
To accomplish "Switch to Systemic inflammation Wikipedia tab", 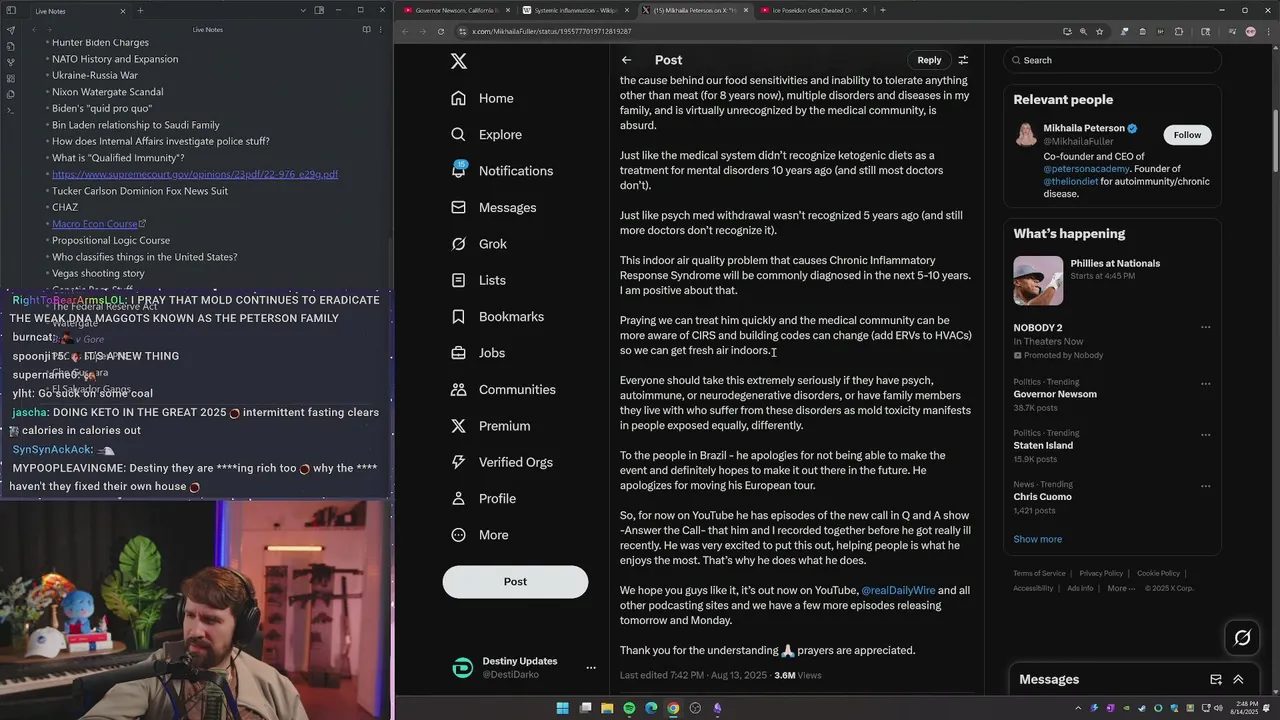I will [x=574, y=10].
